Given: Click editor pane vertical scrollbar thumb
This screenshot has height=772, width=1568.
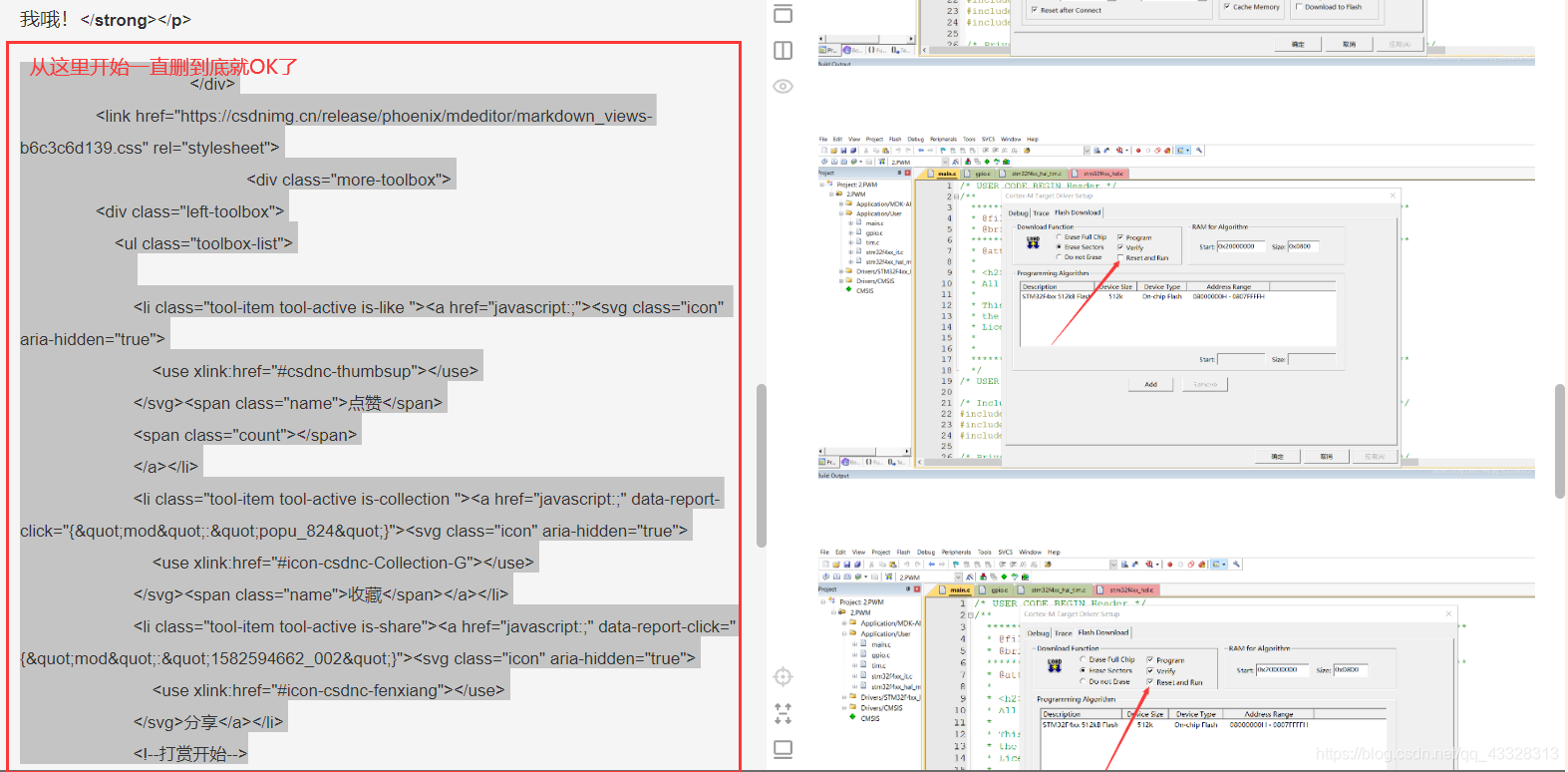Looking at the screenshot, I should (762, 466).
